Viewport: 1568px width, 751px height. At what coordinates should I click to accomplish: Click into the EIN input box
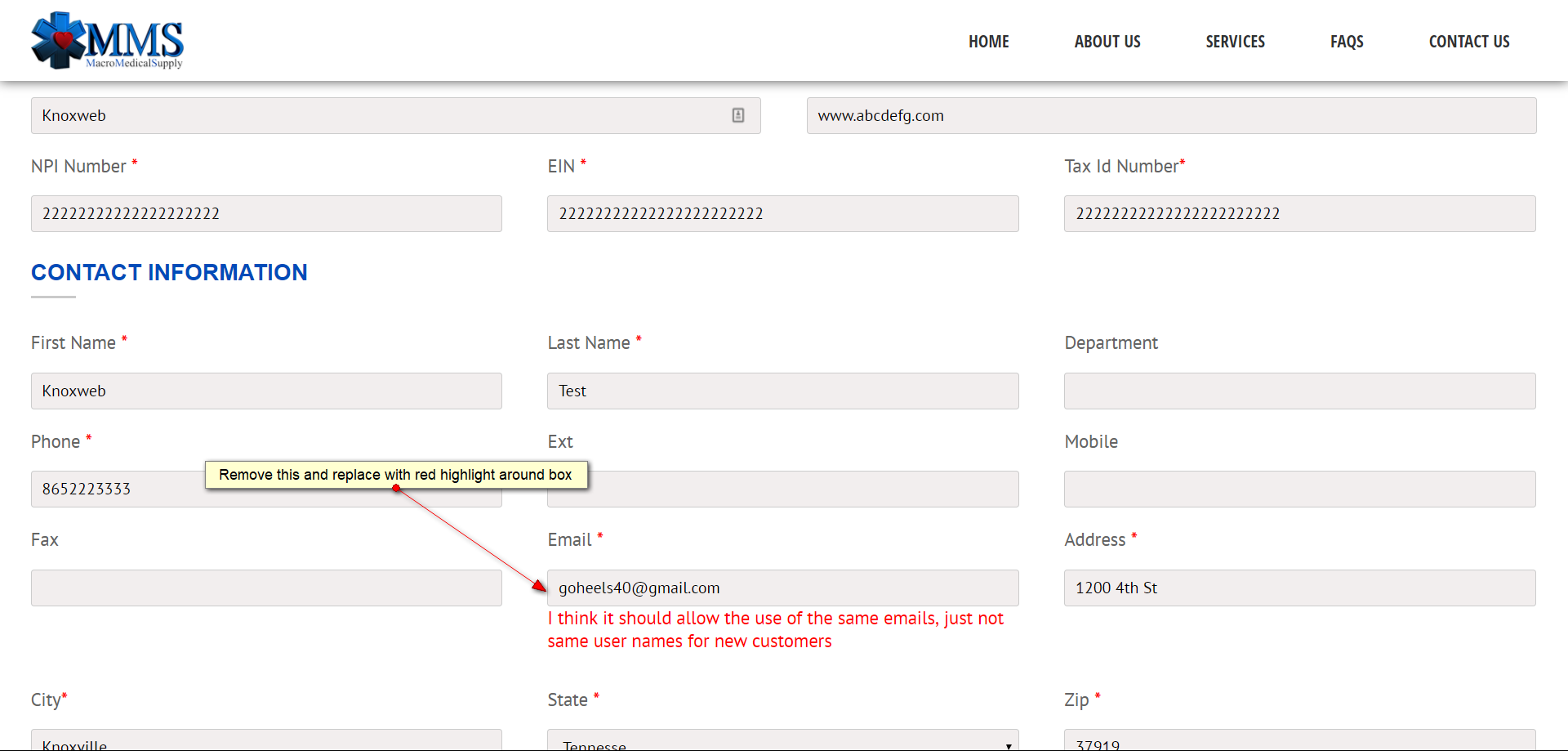[x=782, y=214]
